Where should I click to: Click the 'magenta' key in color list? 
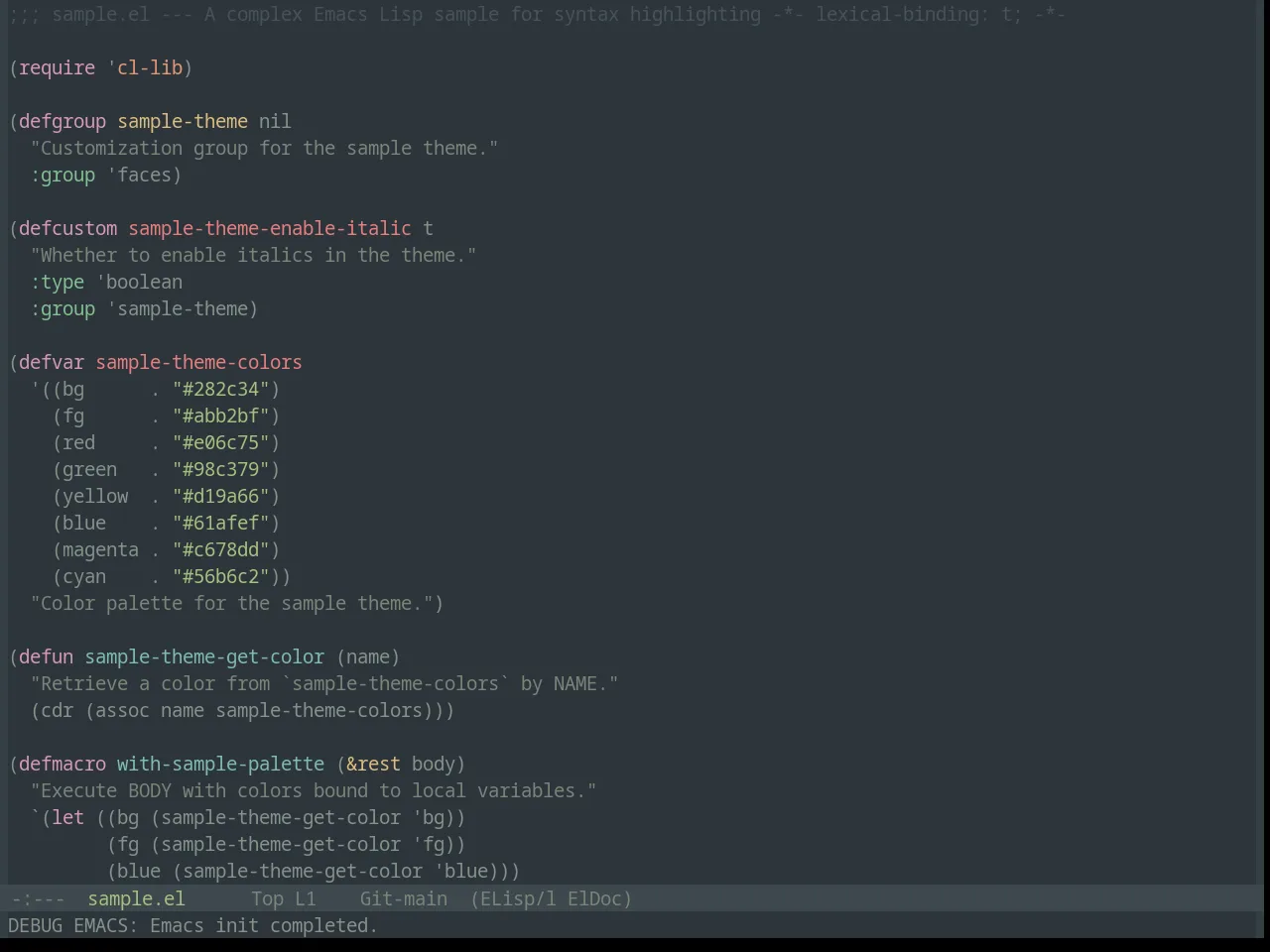100,549
